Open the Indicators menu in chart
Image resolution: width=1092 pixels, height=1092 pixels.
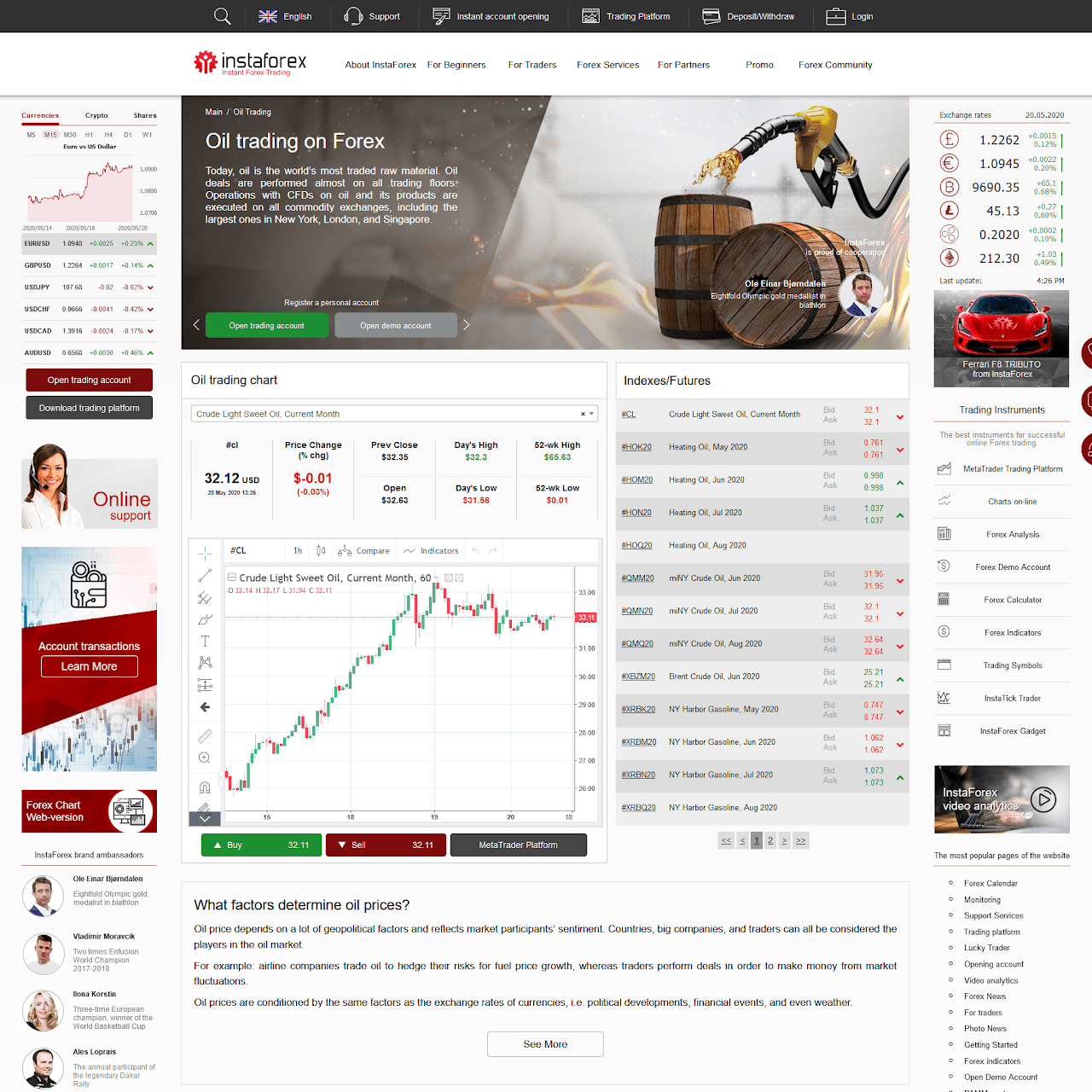[x=432, y=551]
